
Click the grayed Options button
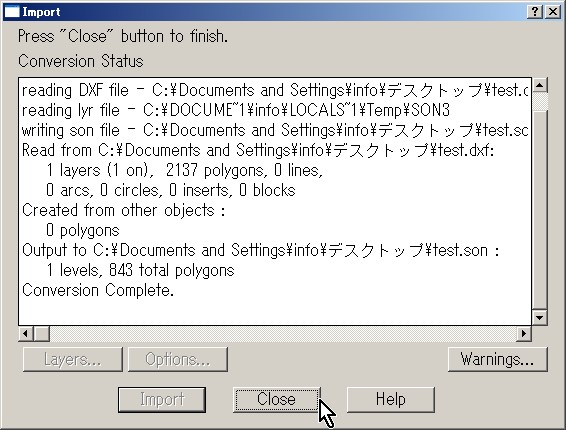[178, 359]
